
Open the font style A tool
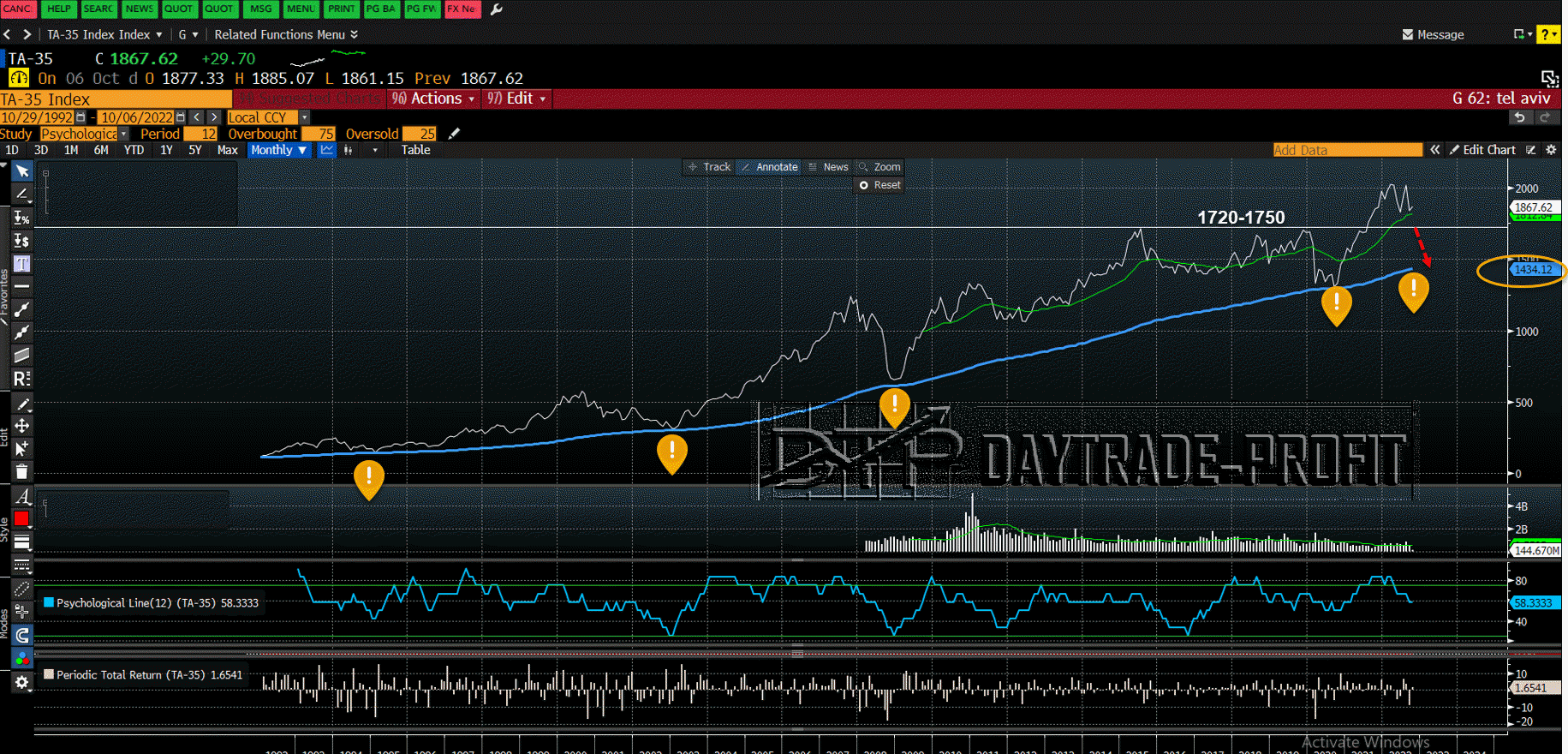[x=22, y=496]
